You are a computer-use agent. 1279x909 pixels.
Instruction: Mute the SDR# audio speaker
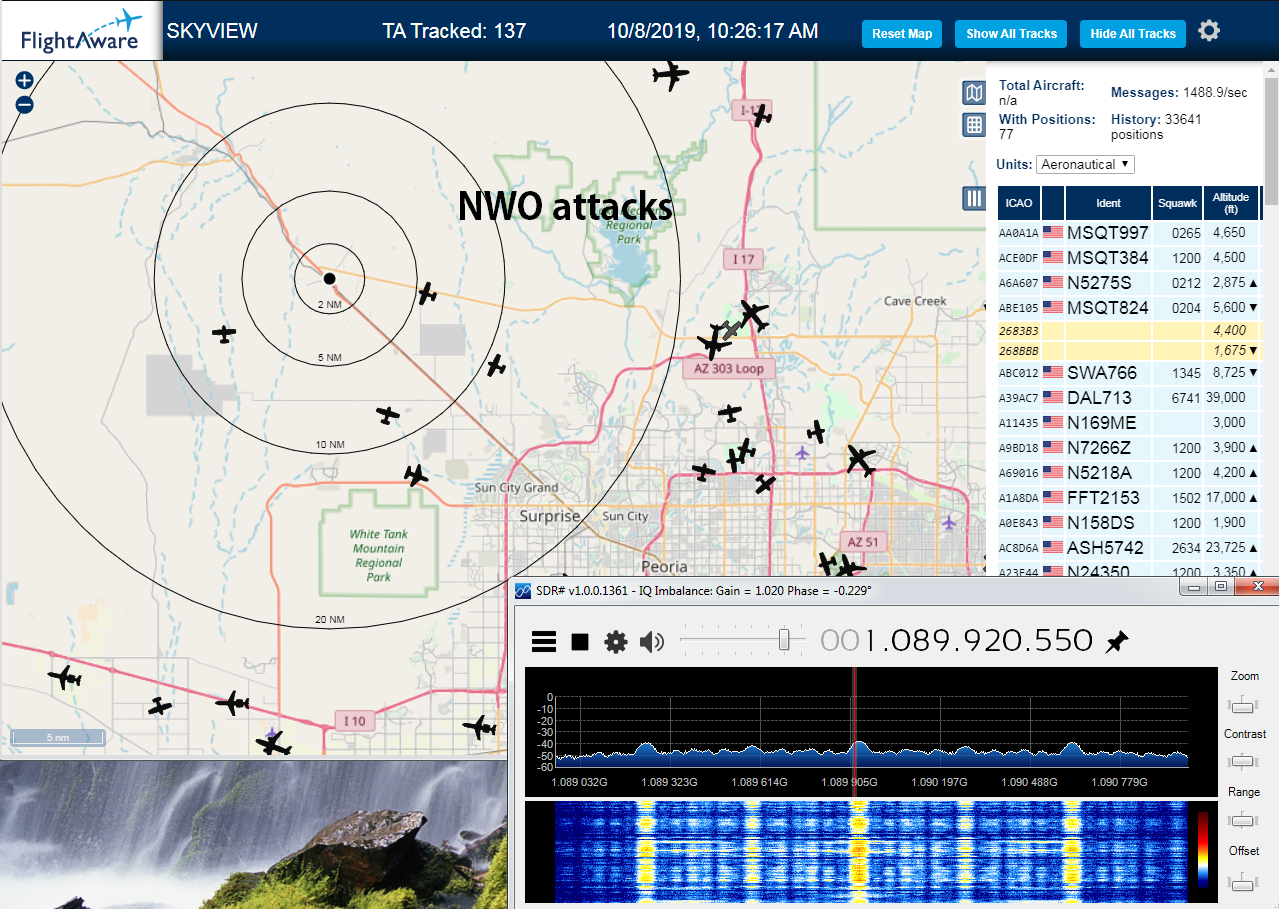click(x=652, y=642)
